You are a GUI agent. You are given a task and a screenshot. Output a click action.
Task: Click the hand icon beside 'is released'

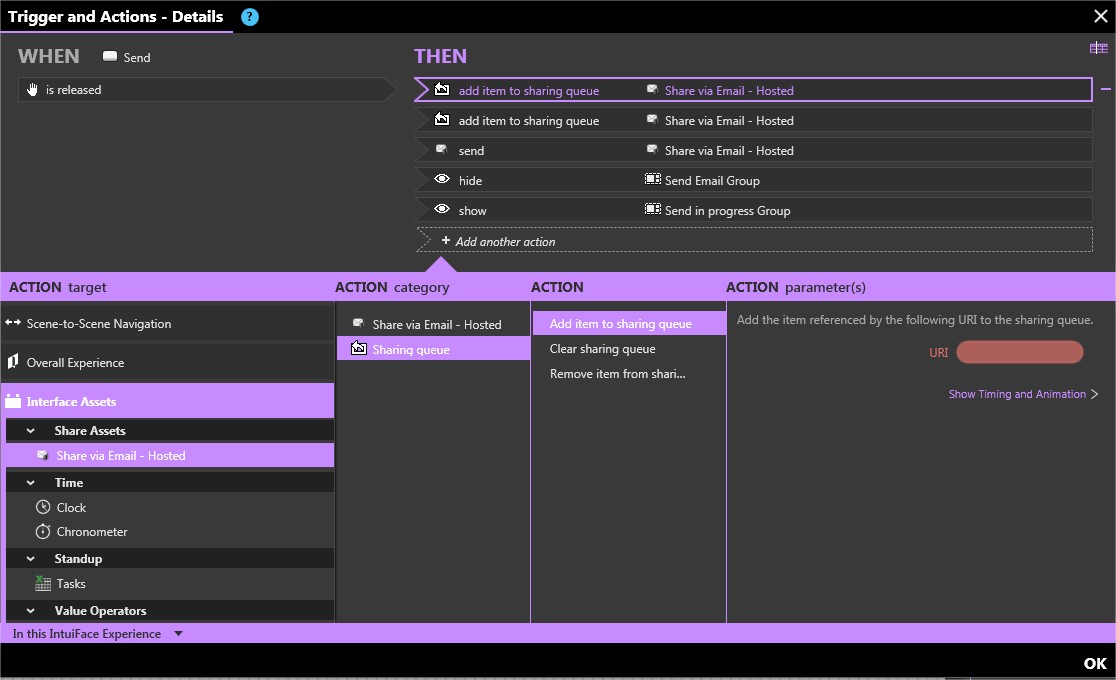coord(32,90)
